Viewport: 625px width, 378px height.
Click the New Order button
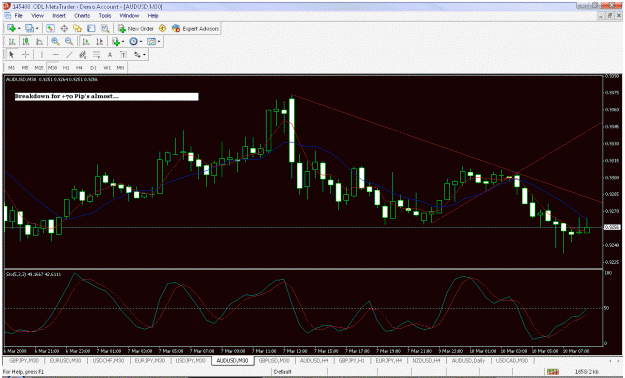point(136,28)
